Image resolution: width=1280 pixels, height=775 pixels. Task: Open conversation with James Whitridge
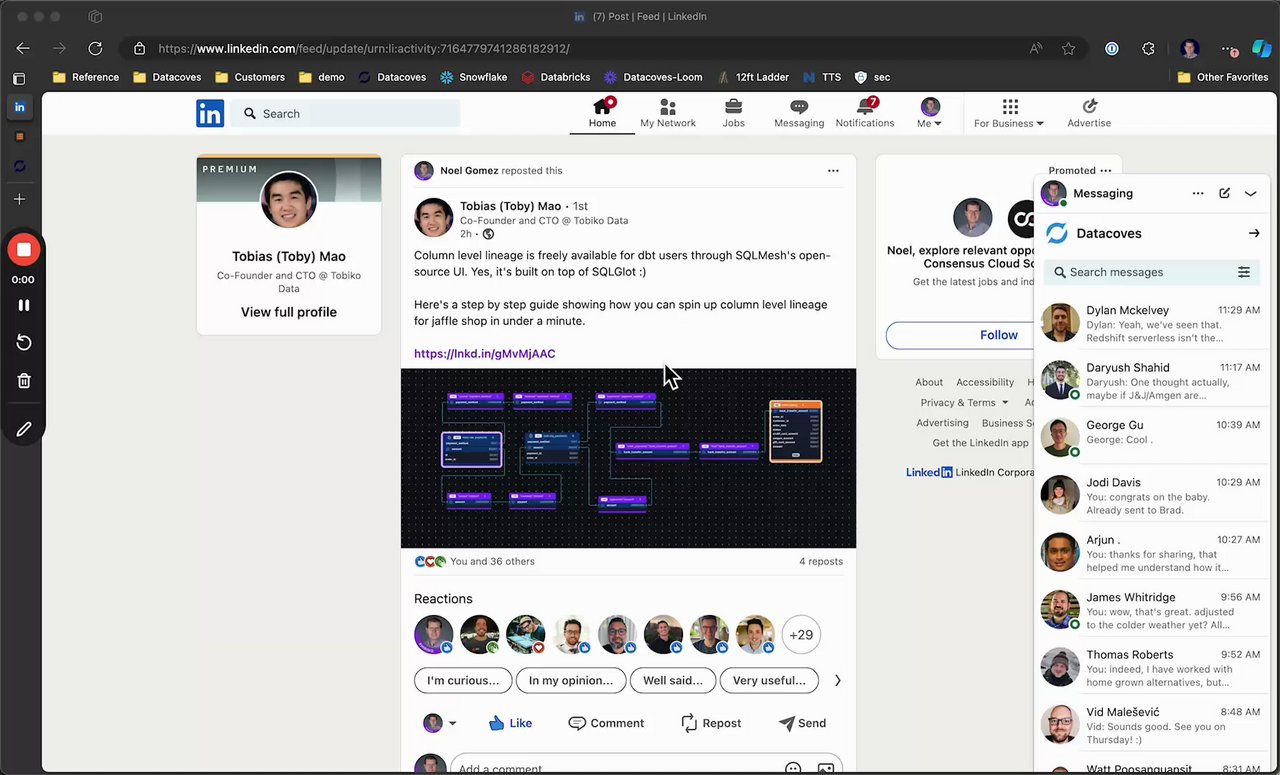coord(1152,610)
